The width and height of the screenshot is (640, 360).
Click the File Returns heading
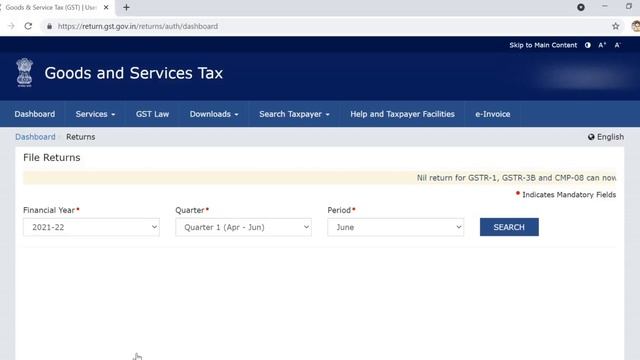(51, 158)
